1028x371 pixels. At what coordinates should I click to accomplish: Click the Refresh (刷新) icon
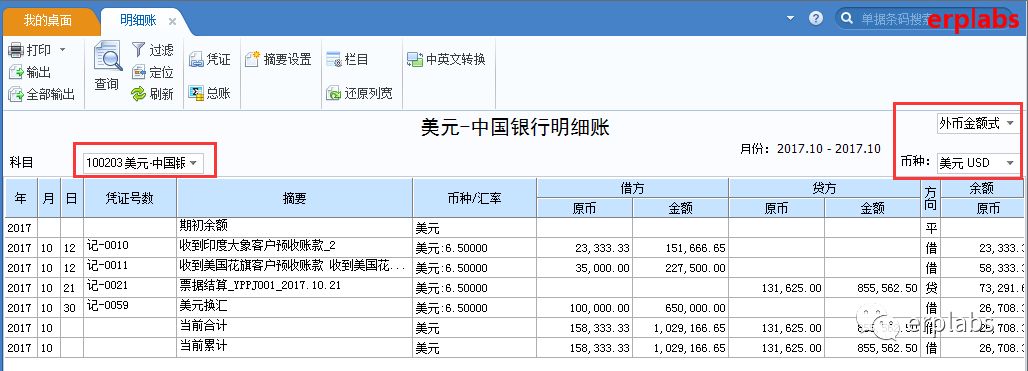(138, 94)
